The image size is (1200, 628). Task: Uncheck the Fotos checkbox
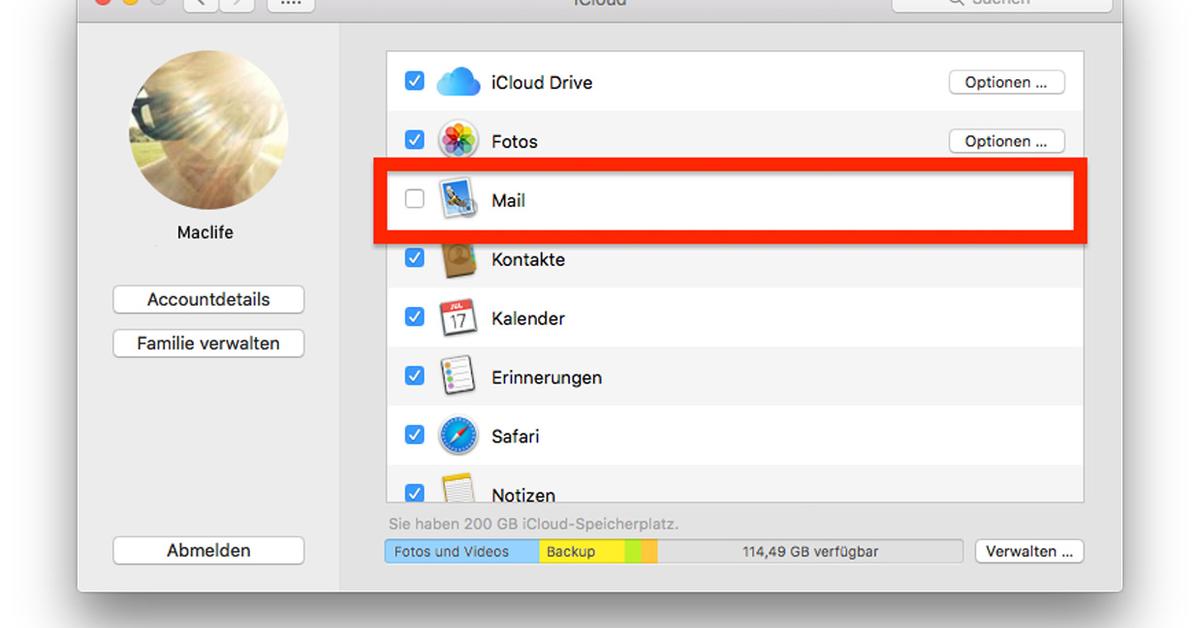(x=414, y=140)
